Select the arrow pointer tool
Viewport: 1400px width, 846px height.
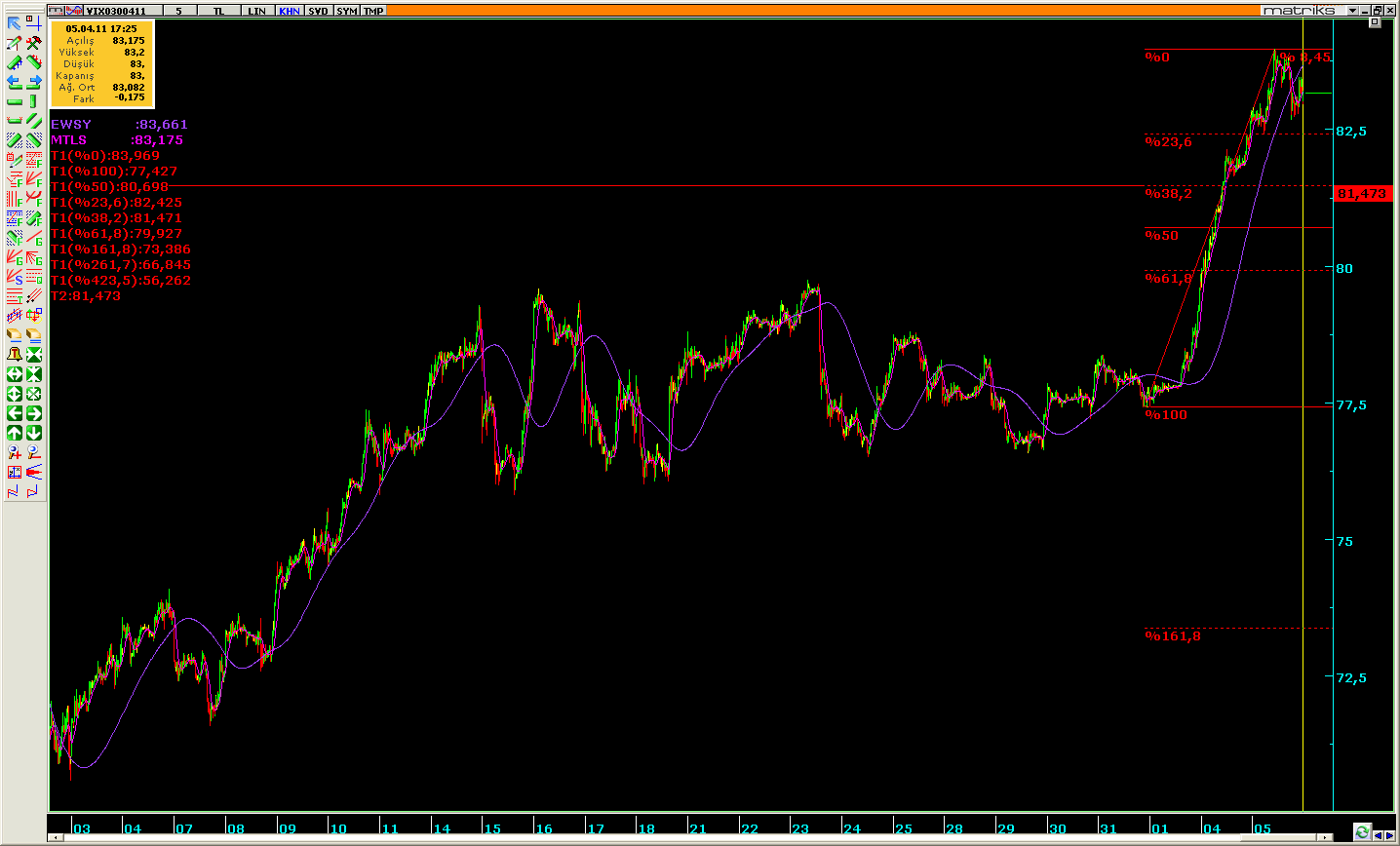14,23
